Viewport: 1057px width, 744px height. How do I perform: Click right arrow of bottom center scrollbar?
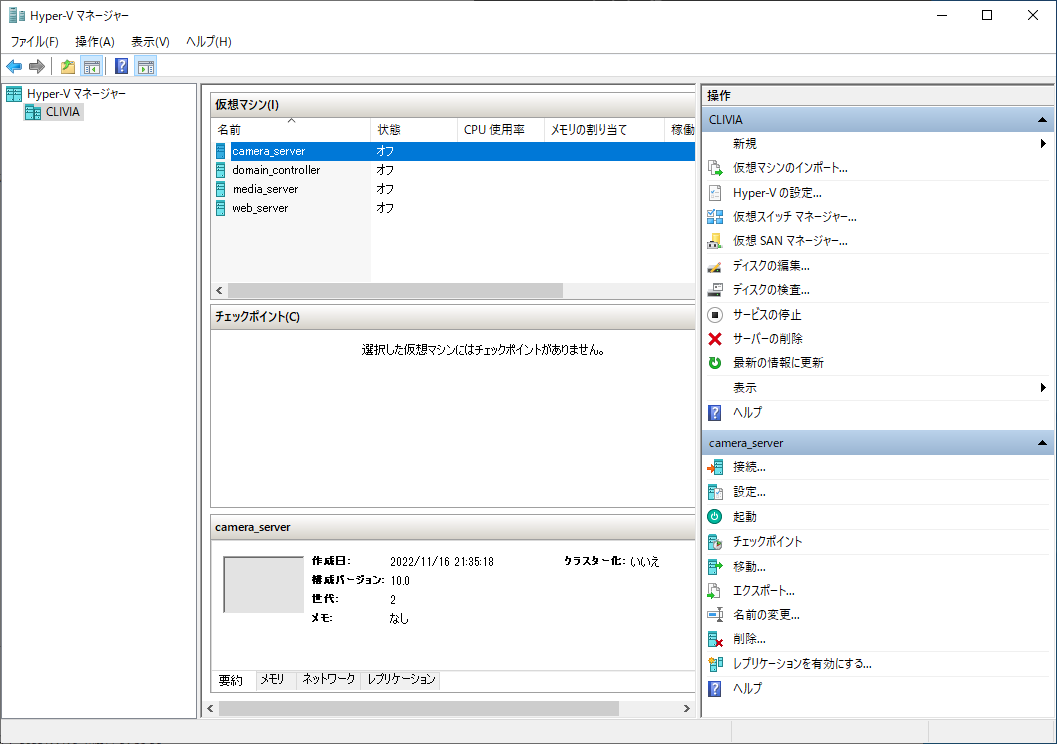coord(687,708)
